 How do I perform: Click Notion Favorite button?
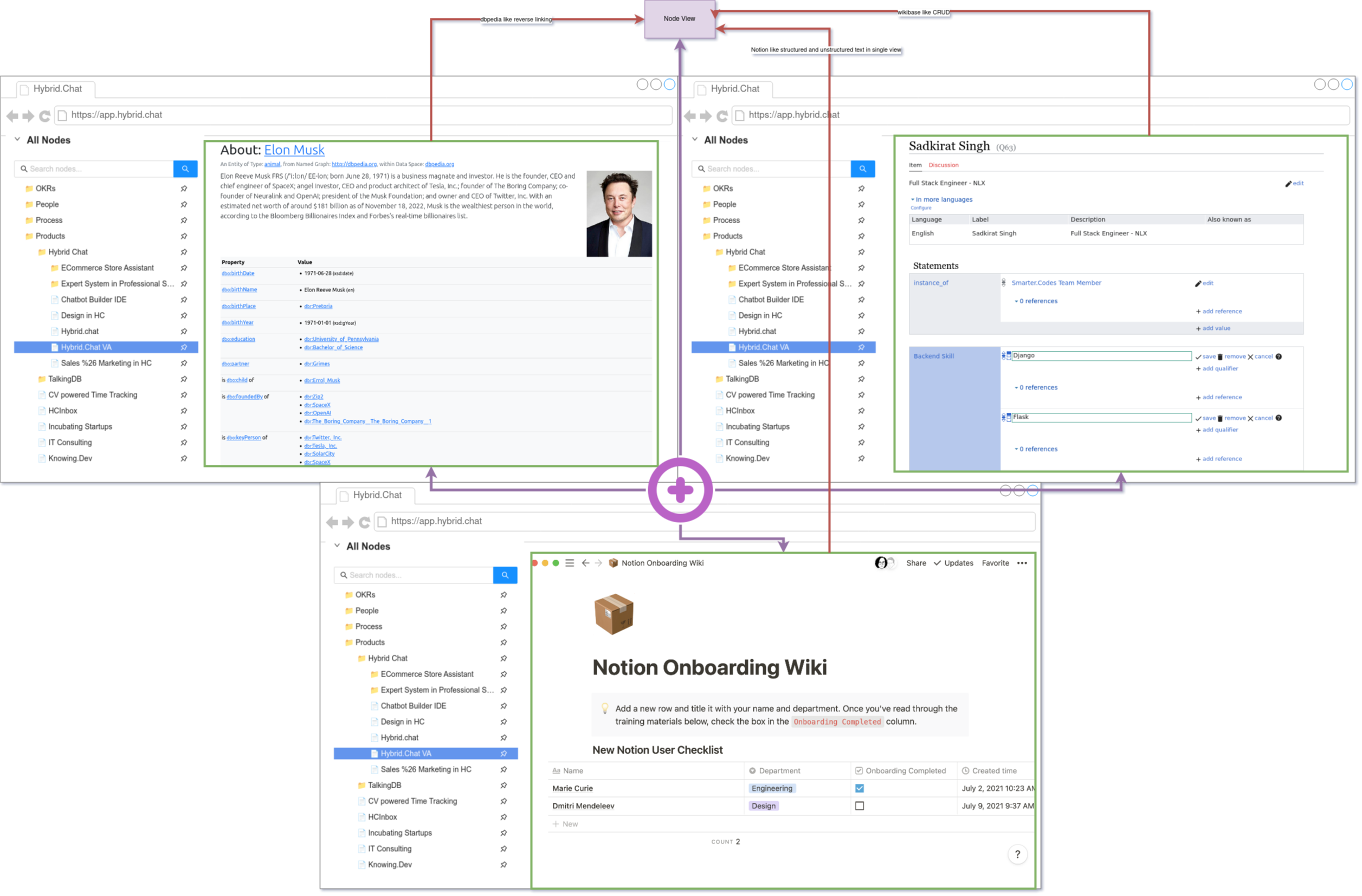click(996, 563)
